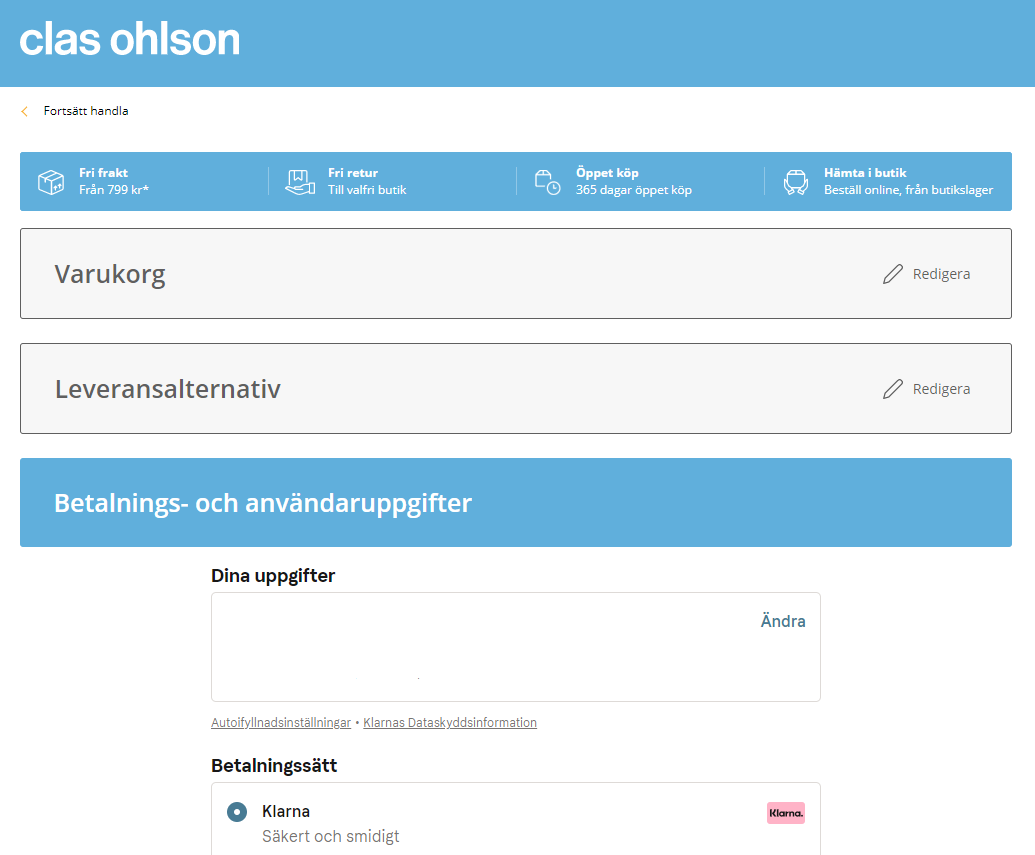The width and height of the screenshot is (1035, 855).
Task: Click Redigera text in Varukorg row
Action: pyautogui.click(x=941, y=274)
